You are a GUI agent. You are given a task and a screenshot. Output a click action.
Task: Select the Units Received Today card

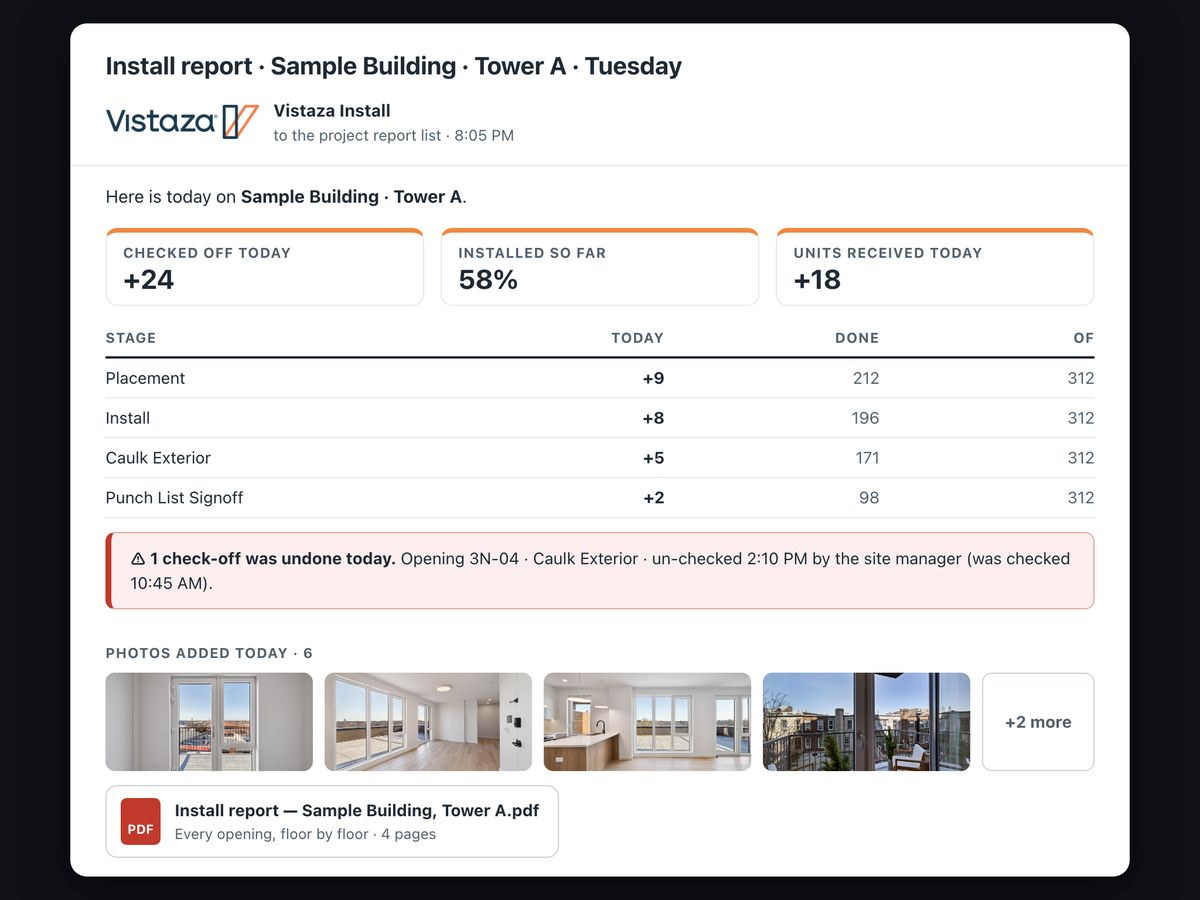coord(935,267)
